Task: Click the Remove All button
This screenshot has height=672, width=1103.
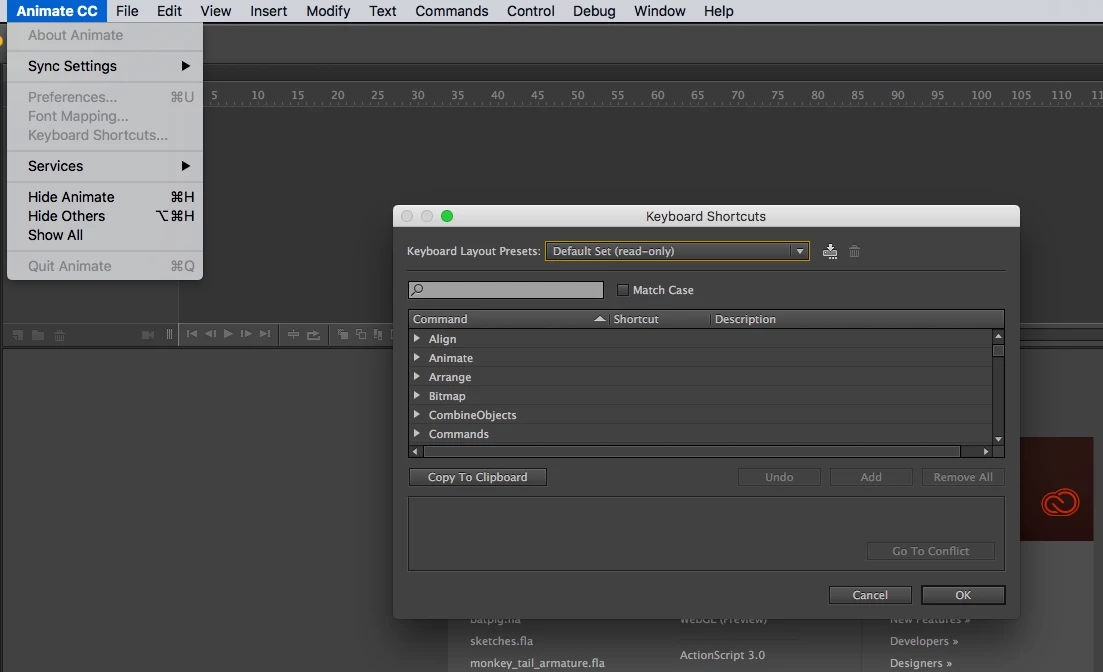Action: [x=963, y=477]
